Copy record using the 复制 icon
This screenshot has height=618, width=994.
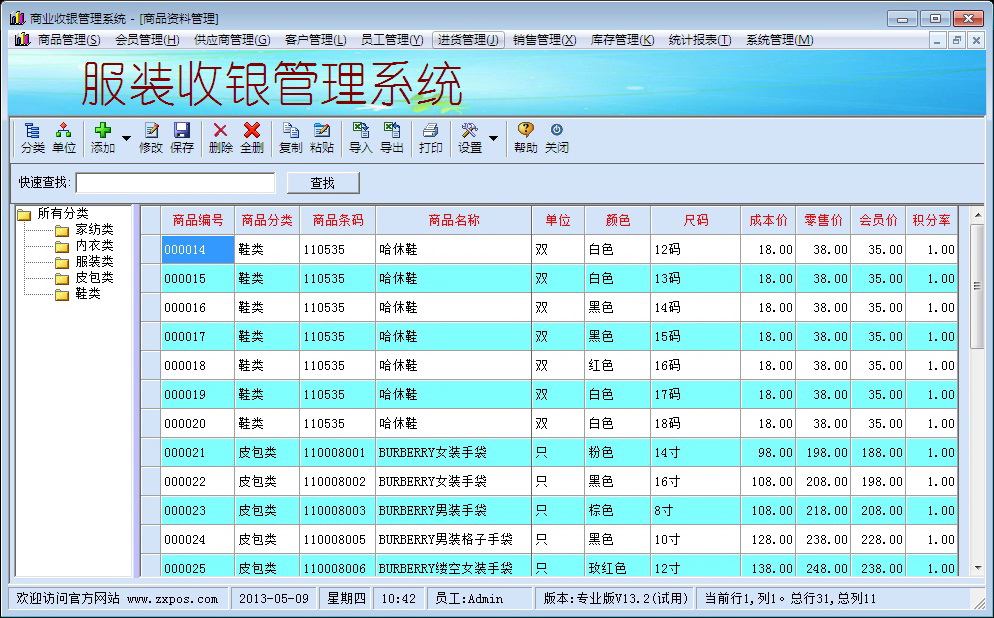click(290, 138)
